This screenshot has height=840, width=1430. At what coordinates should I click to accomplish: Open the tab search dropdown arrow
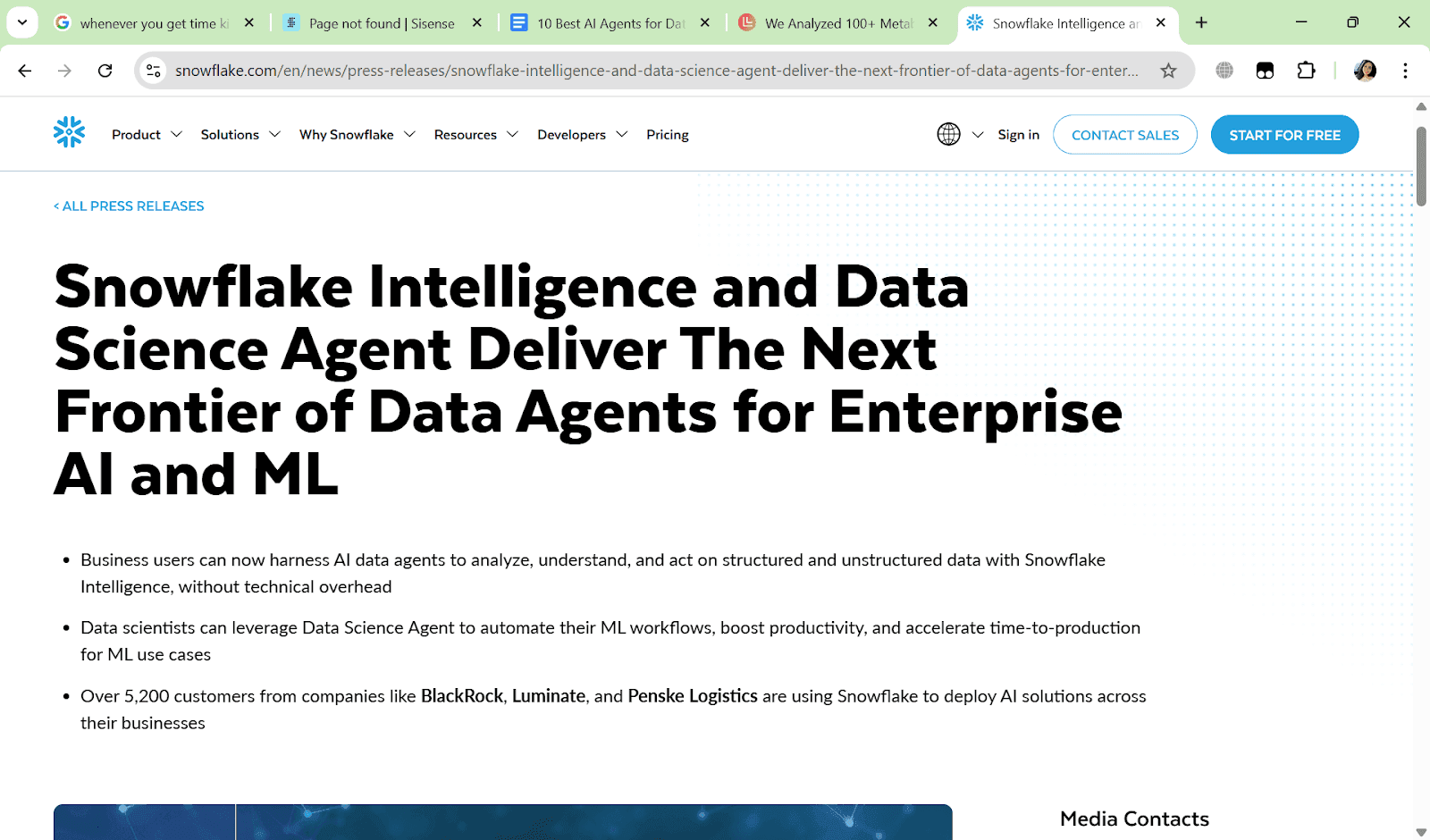(x=22, y=22)
